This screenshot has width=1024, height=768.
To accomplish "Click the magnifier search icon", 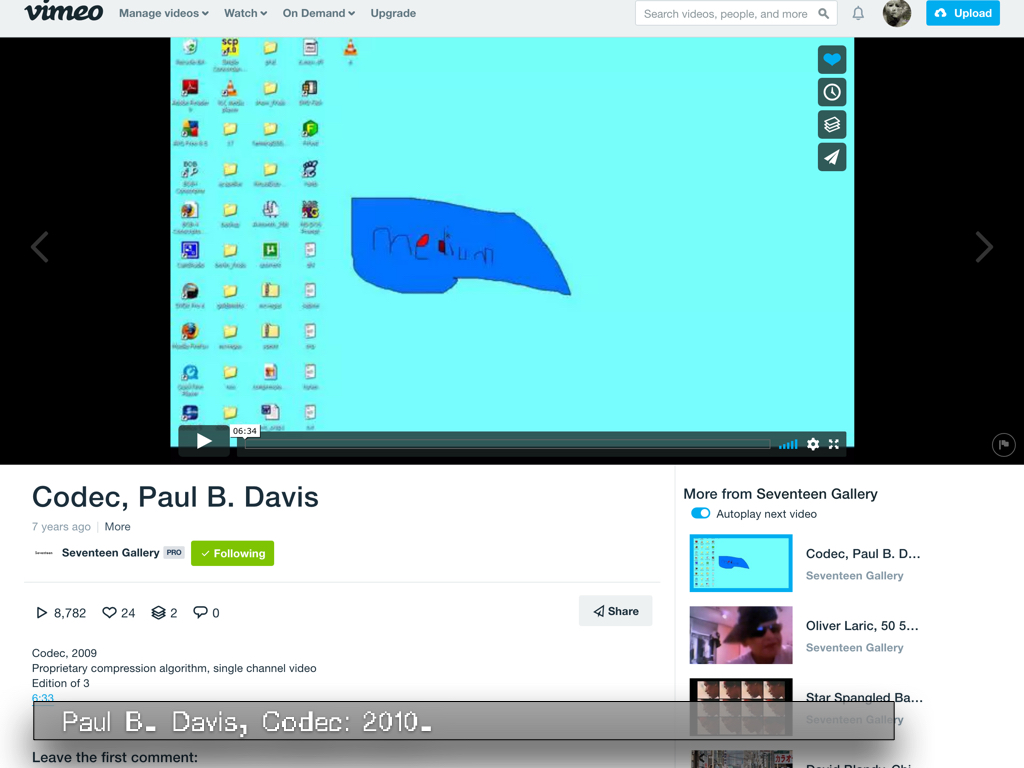I will (824, 14).
